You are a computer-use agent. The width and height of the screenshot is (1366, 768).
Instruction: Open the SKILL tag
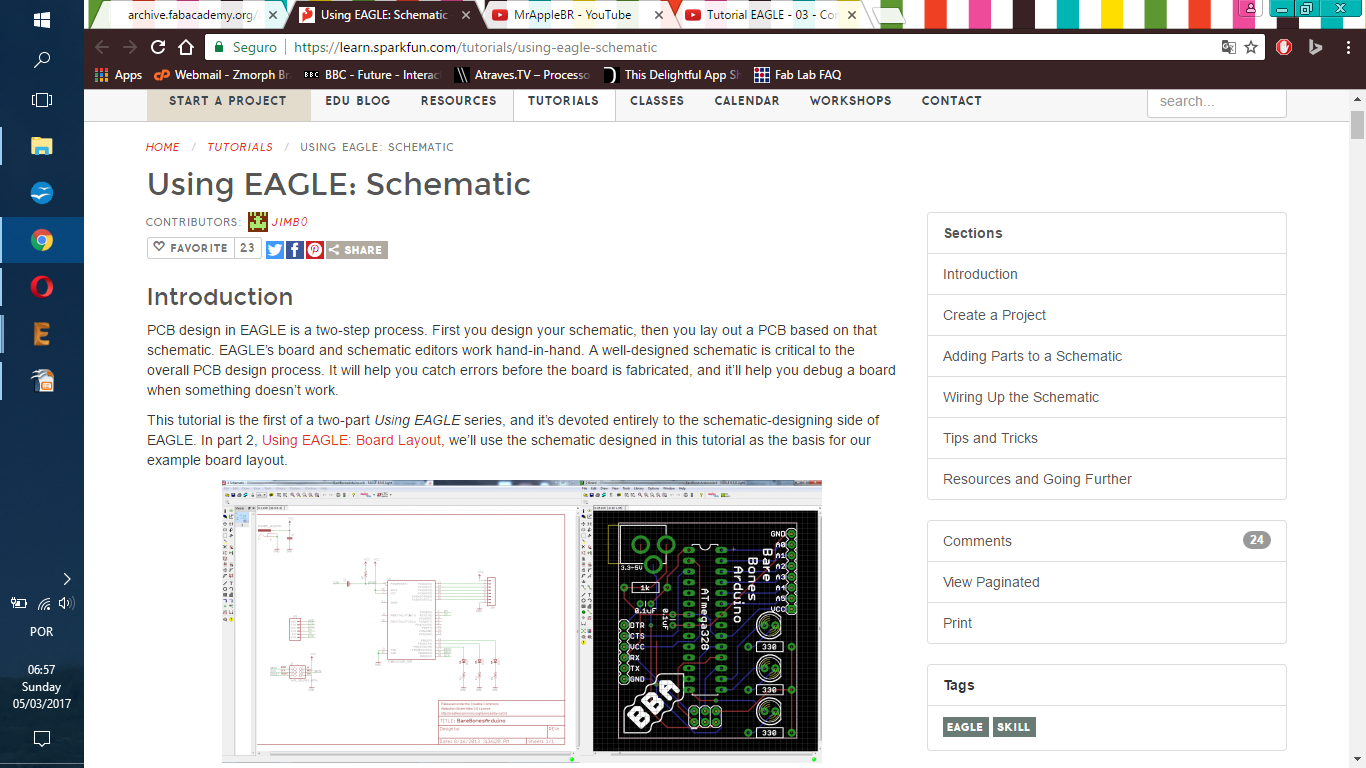pyautogui.click(x=1014, y=727)
